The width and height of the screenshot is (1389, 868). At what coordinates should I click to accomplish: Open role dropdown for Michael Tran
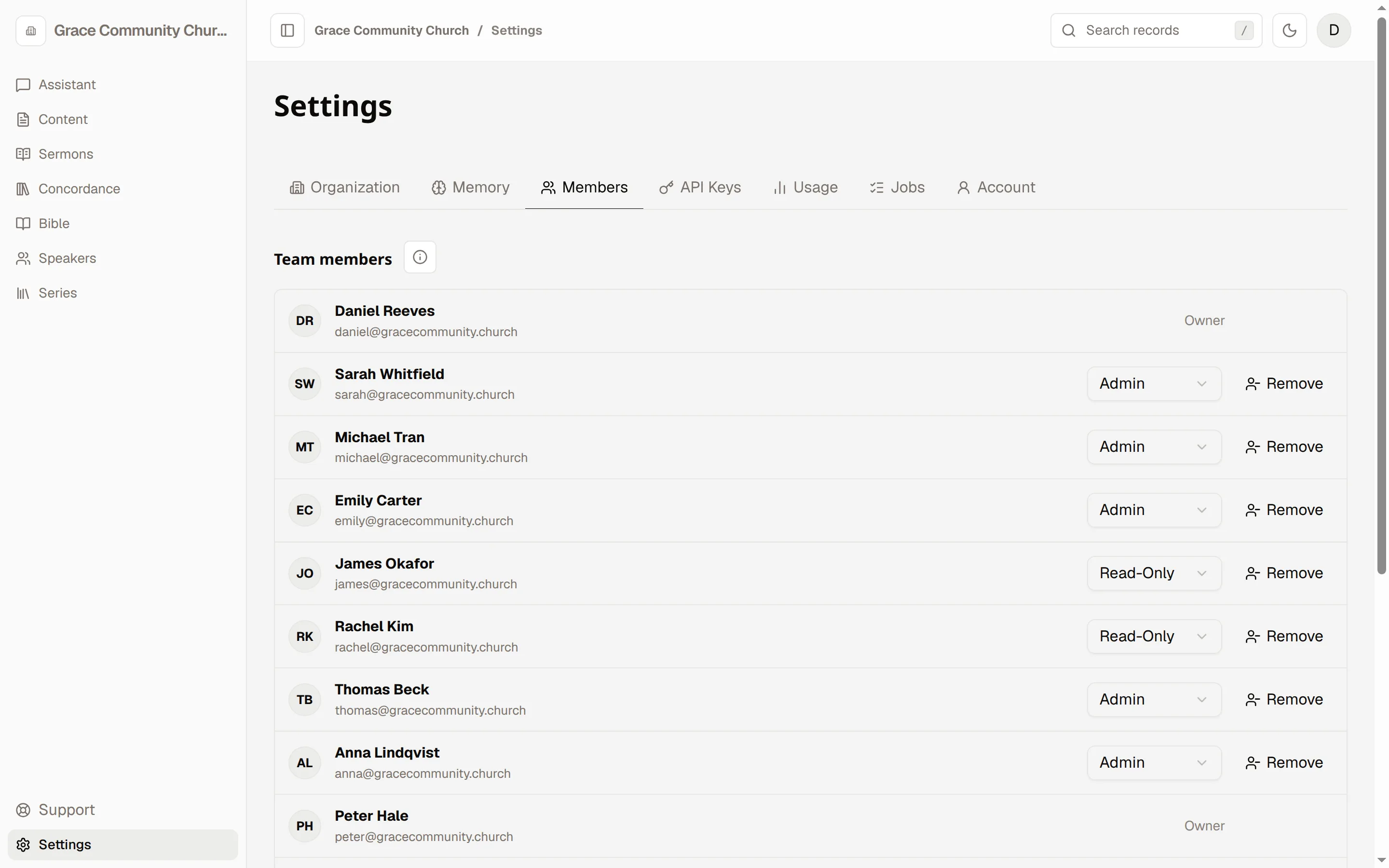coord(1154,447)
